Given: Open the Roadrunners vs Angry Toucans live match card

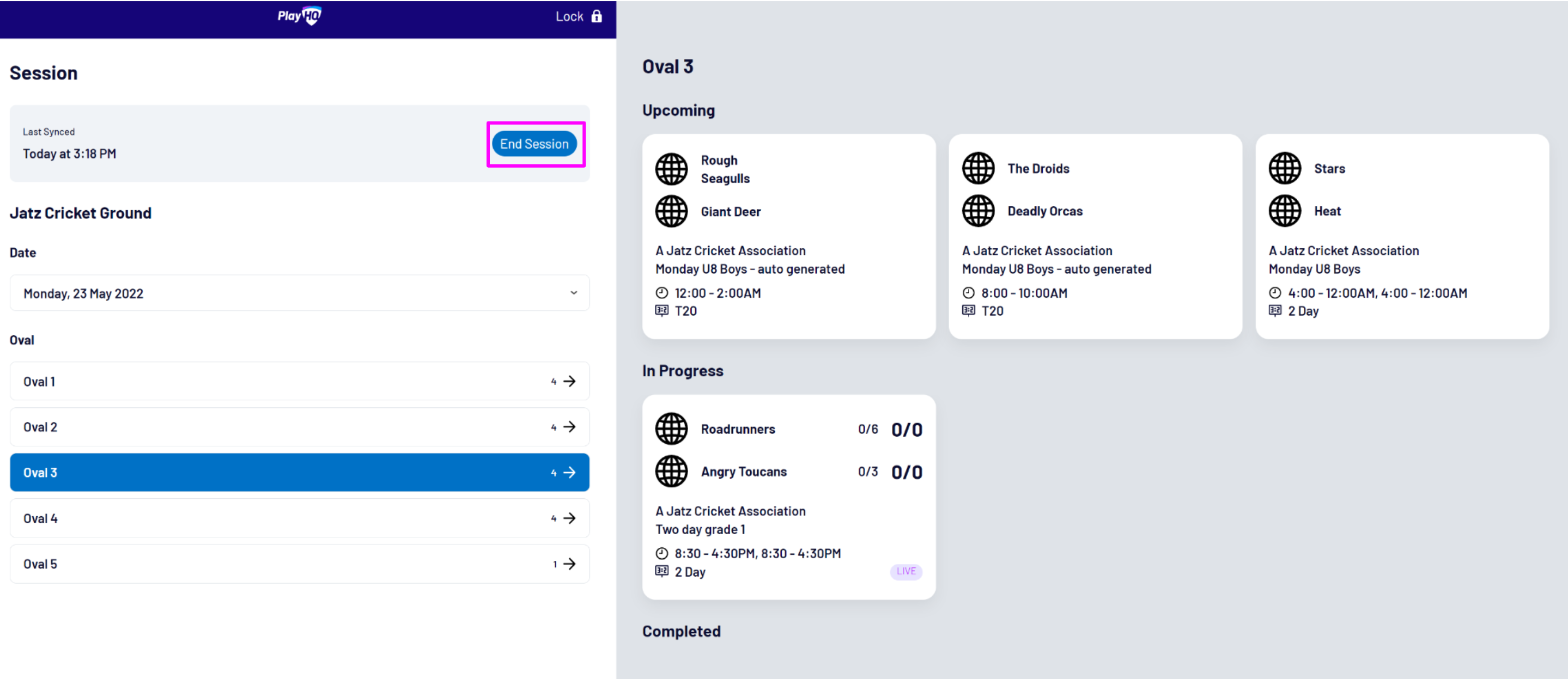Looking at the screenshot, I should tap(788, 497).
